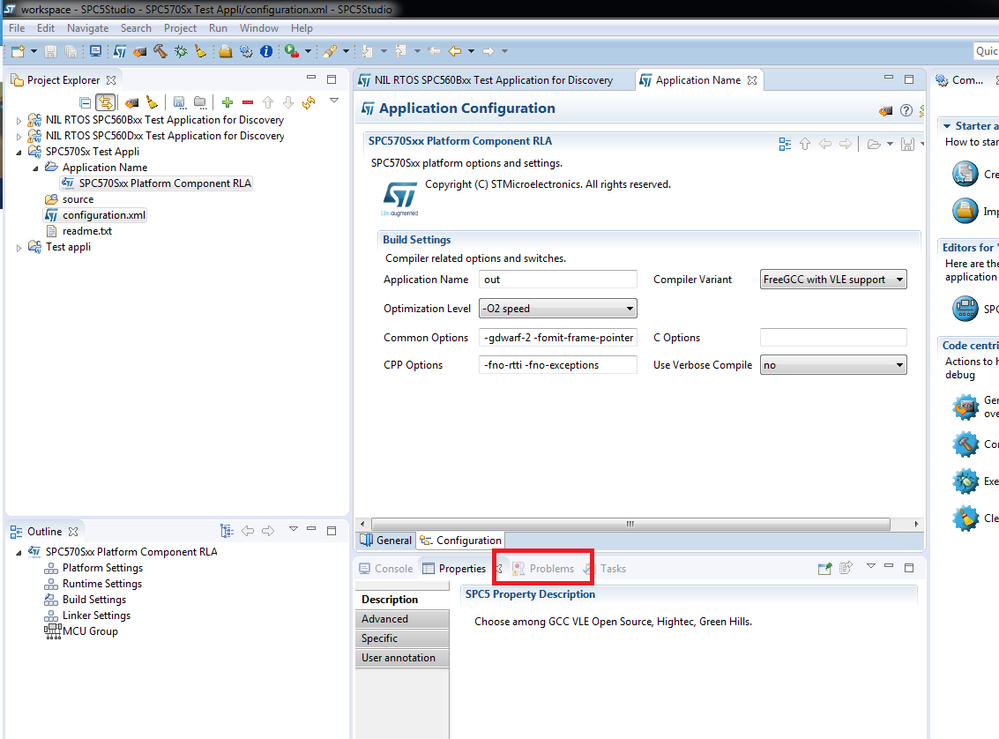Expand the Test appli project node
999x739 pixels.
click(18, 248)
